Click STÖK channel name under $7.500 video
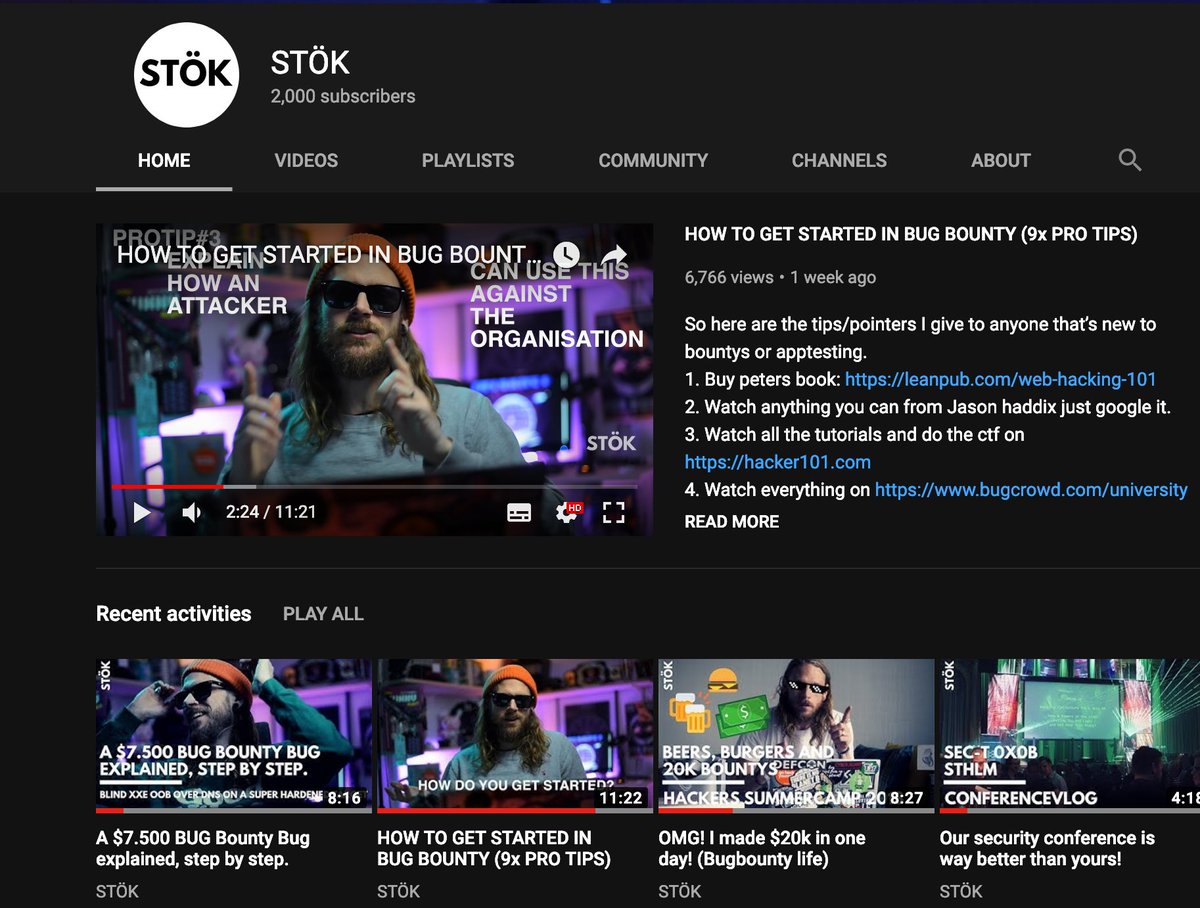This screenshot has height=908, width=1200. click(117, 891)
